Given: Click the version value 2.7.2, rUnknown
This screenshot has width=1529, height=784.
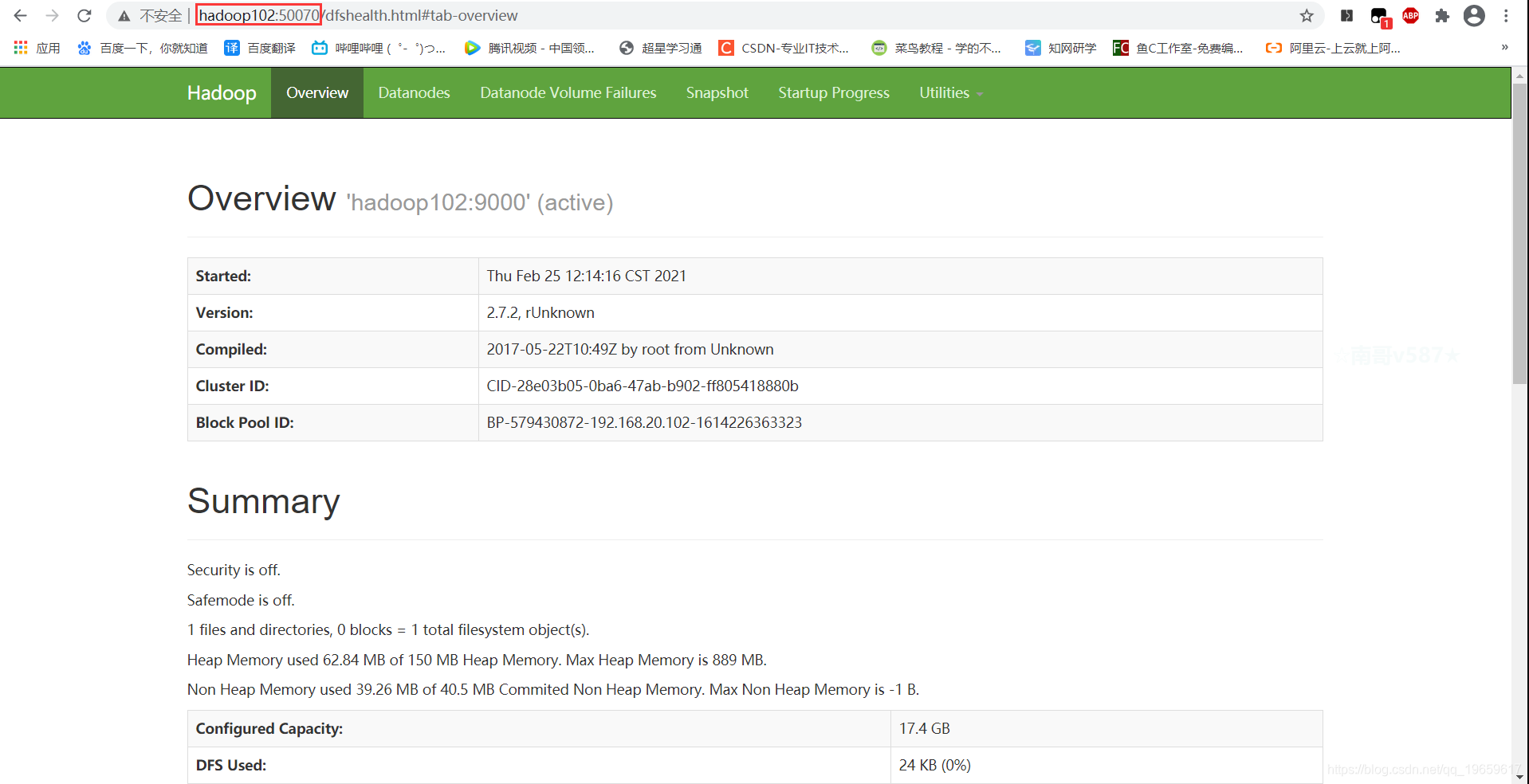Looking at the screenshot, I should coord(540,312).
